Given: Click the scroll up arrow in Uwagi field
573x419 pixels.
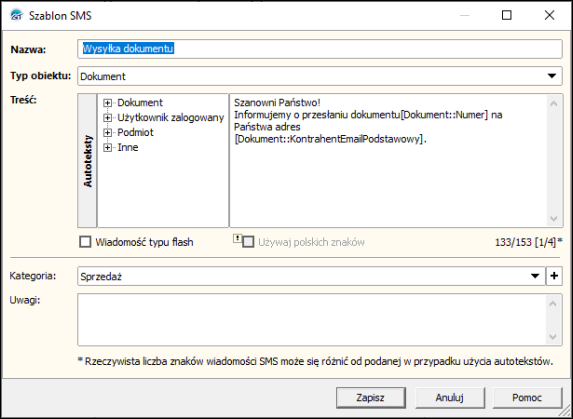Looking at the screenshot, I should [553, 304].
